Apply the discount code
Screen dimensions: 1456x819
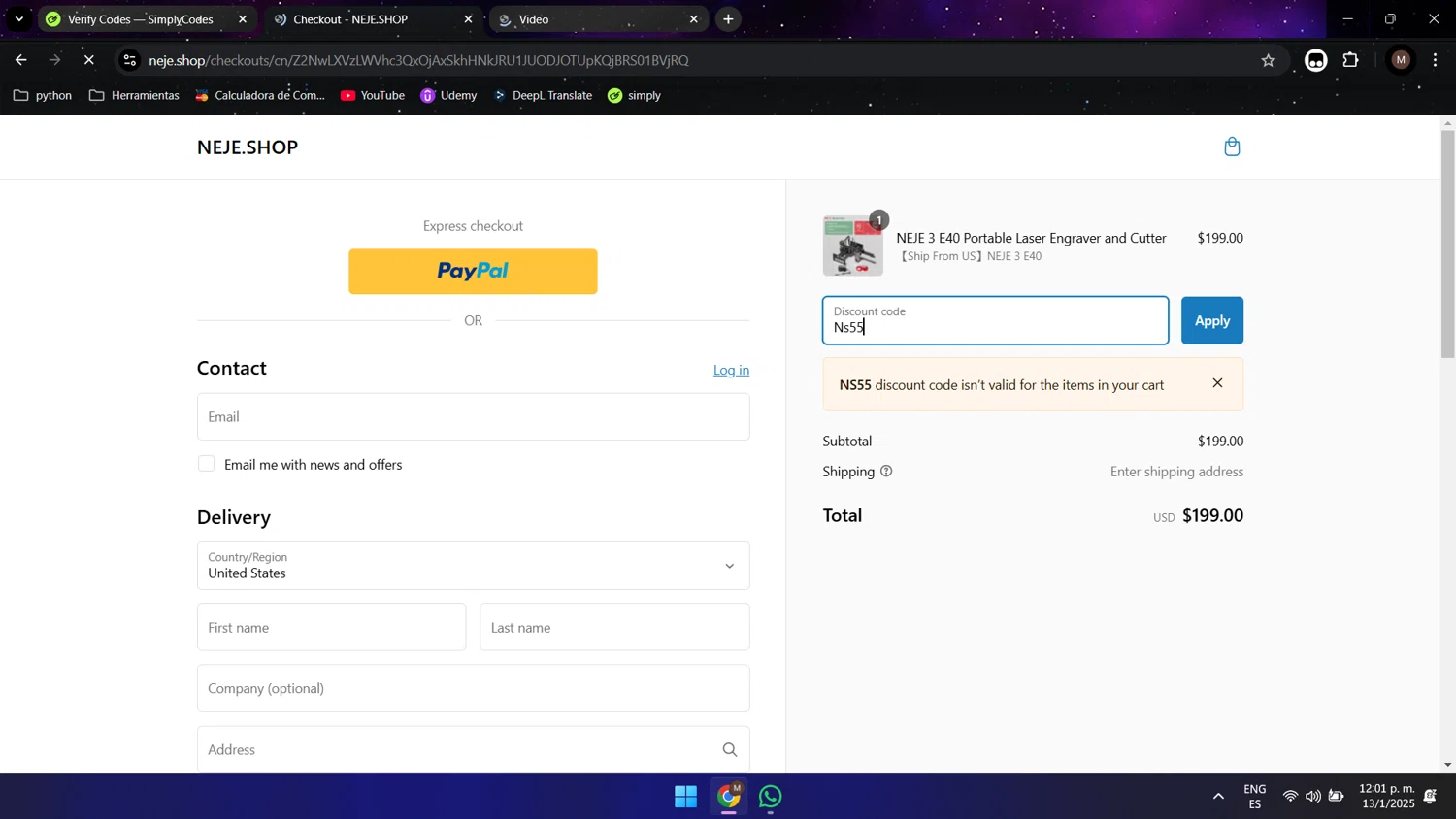pos(1211,320)
